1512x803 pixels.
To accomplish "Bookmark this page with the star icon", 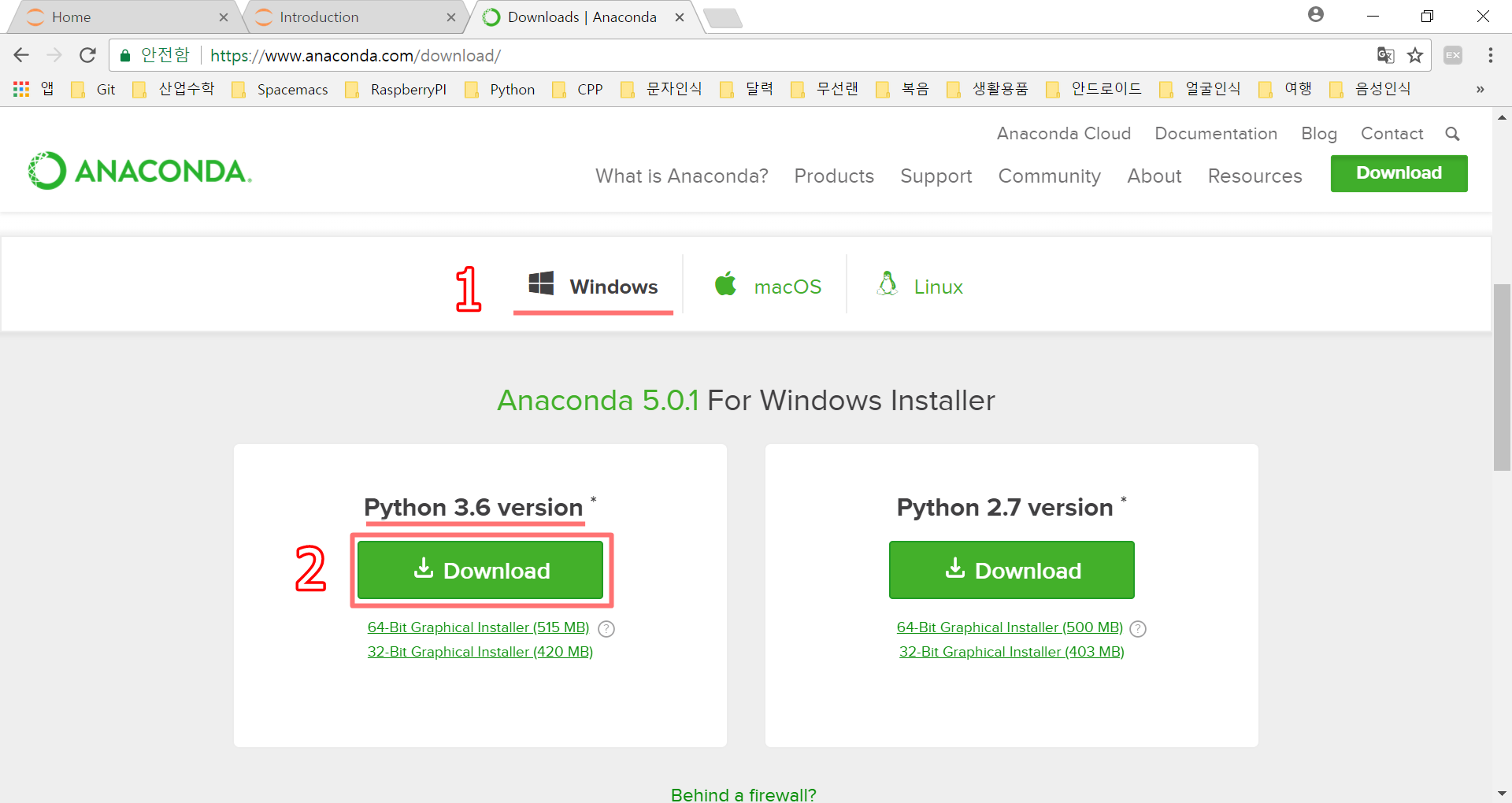I will [1415, 55].
